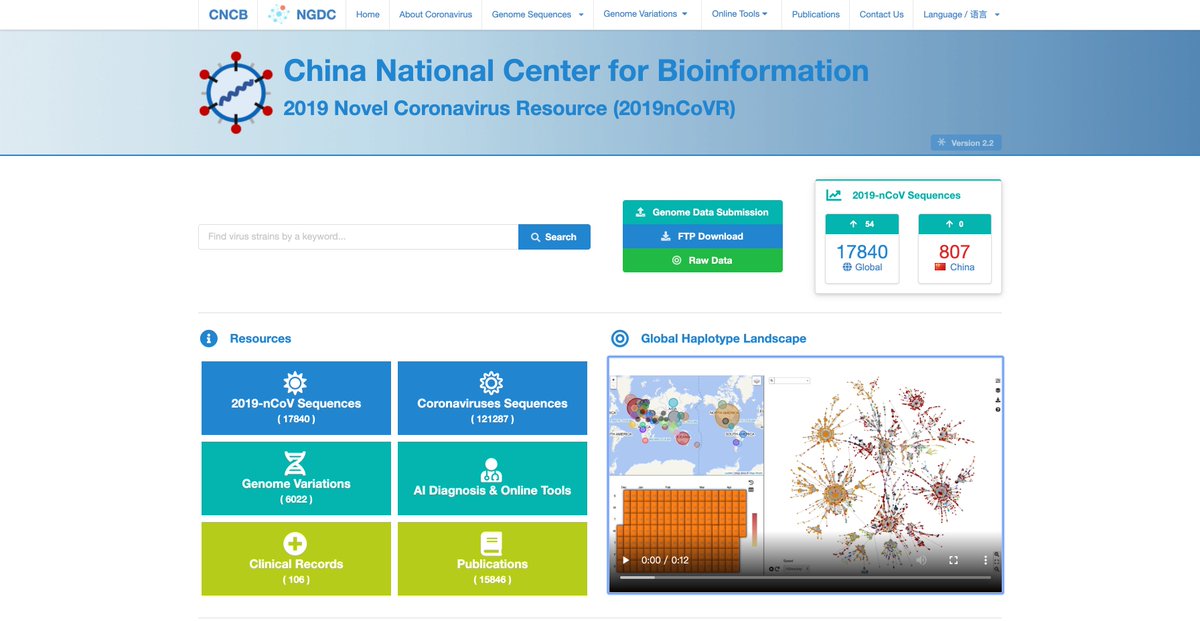This screenshot has width=1200, height=621.
Task: Open Publications in the navbar
Action: pyautogui.click(x=816, y=14)
